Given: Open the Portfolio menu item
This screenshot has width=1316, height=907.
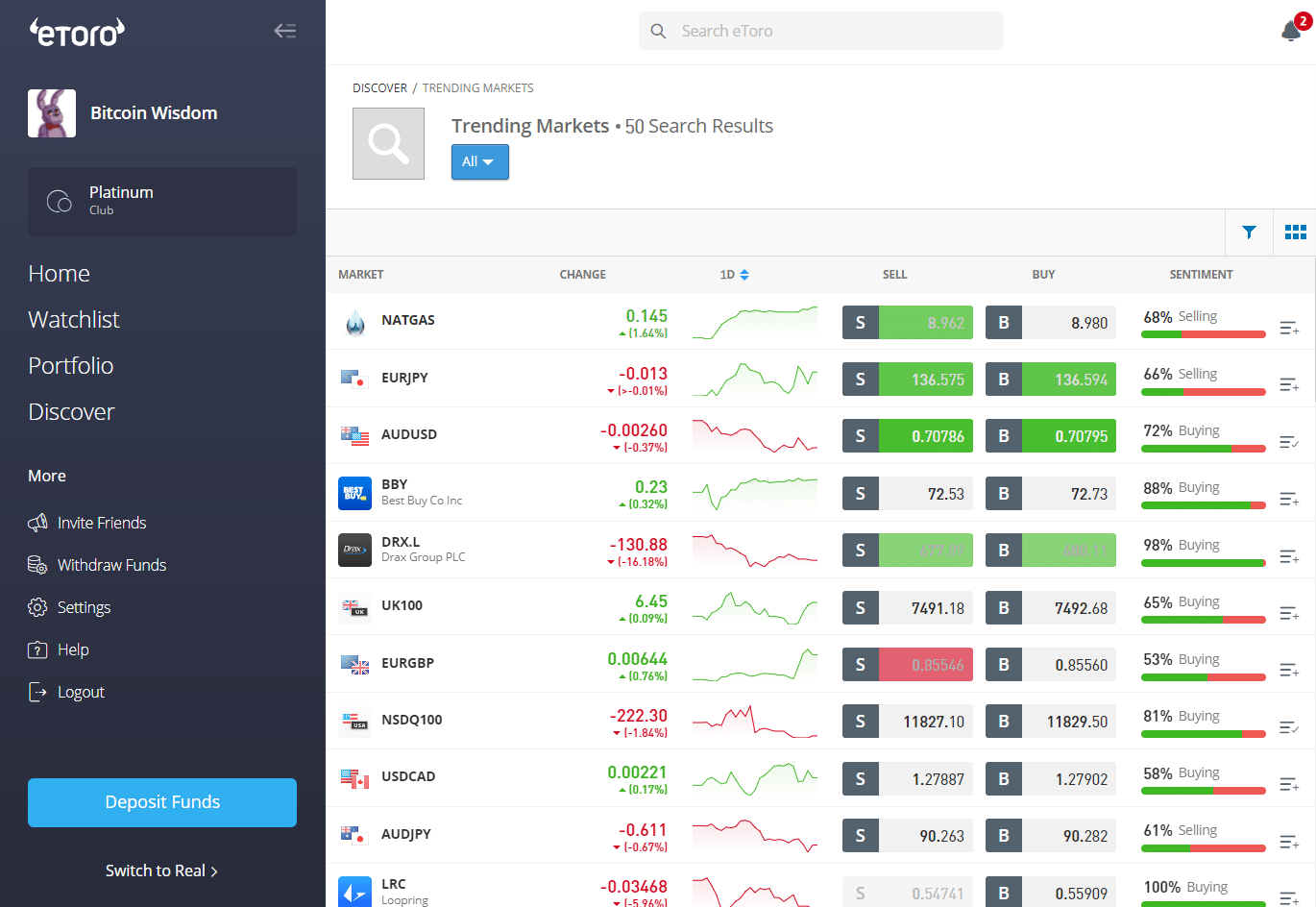Looking at the screenshot, I should tap(71, 366).
